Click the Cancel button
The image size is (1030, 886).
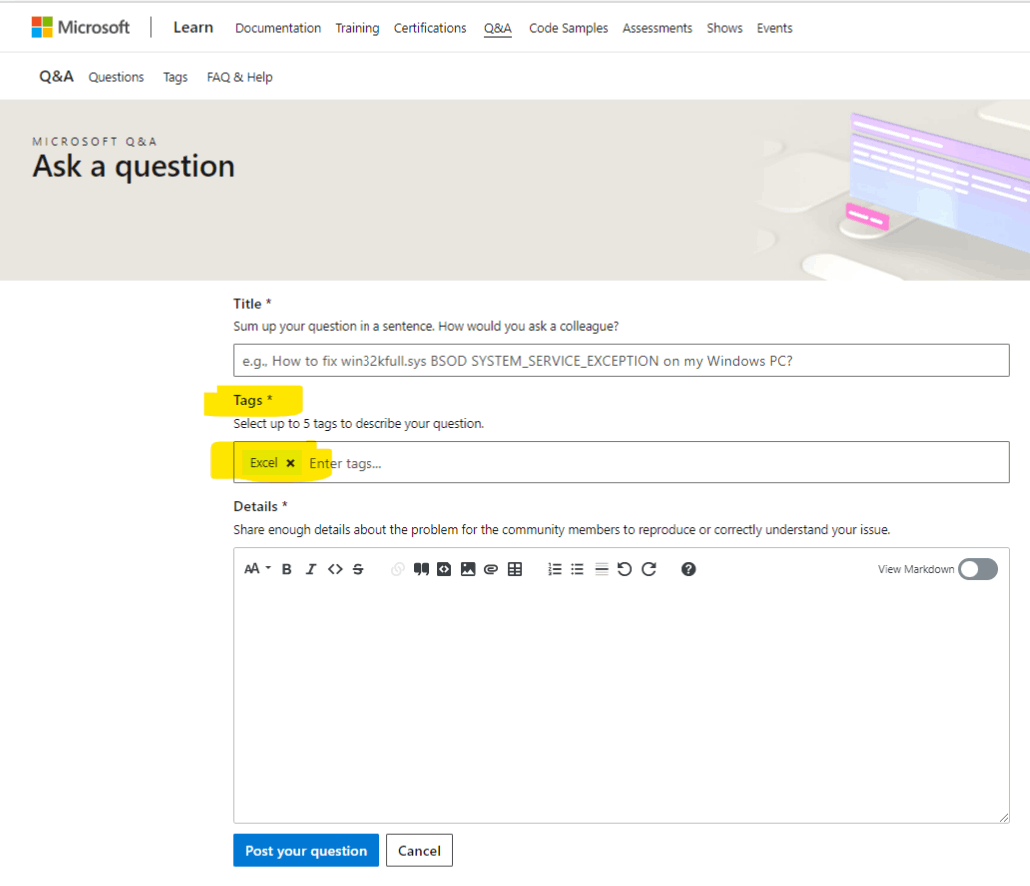[x=419, y=851]
